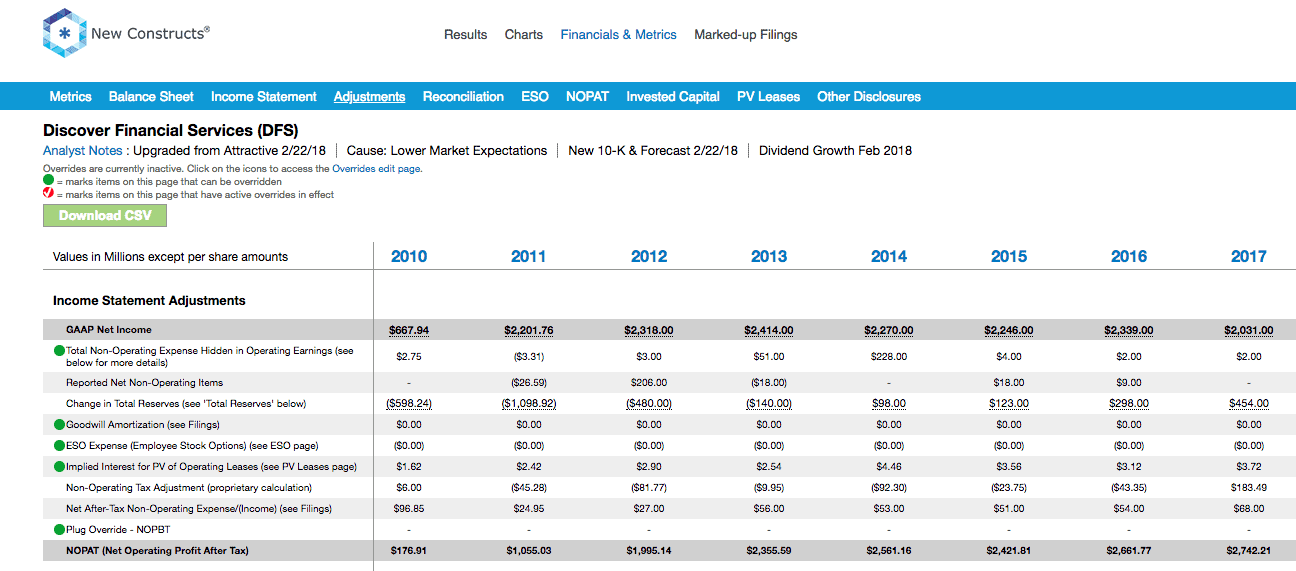Image resolution: width=1296 pixels, height=571 pixels.
Task: Click the Discover Financial Services (DFS) heading
Action: point(171,131)
